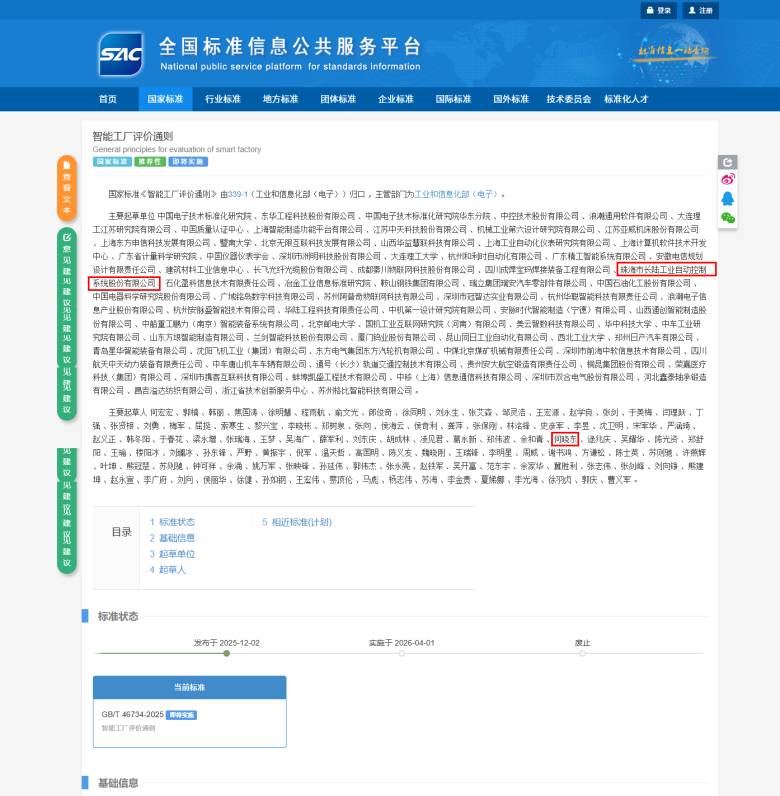The height and width of the screenshot is (796, 780).
Task: Share page to Sina Weibo
Action: [728, 180]
